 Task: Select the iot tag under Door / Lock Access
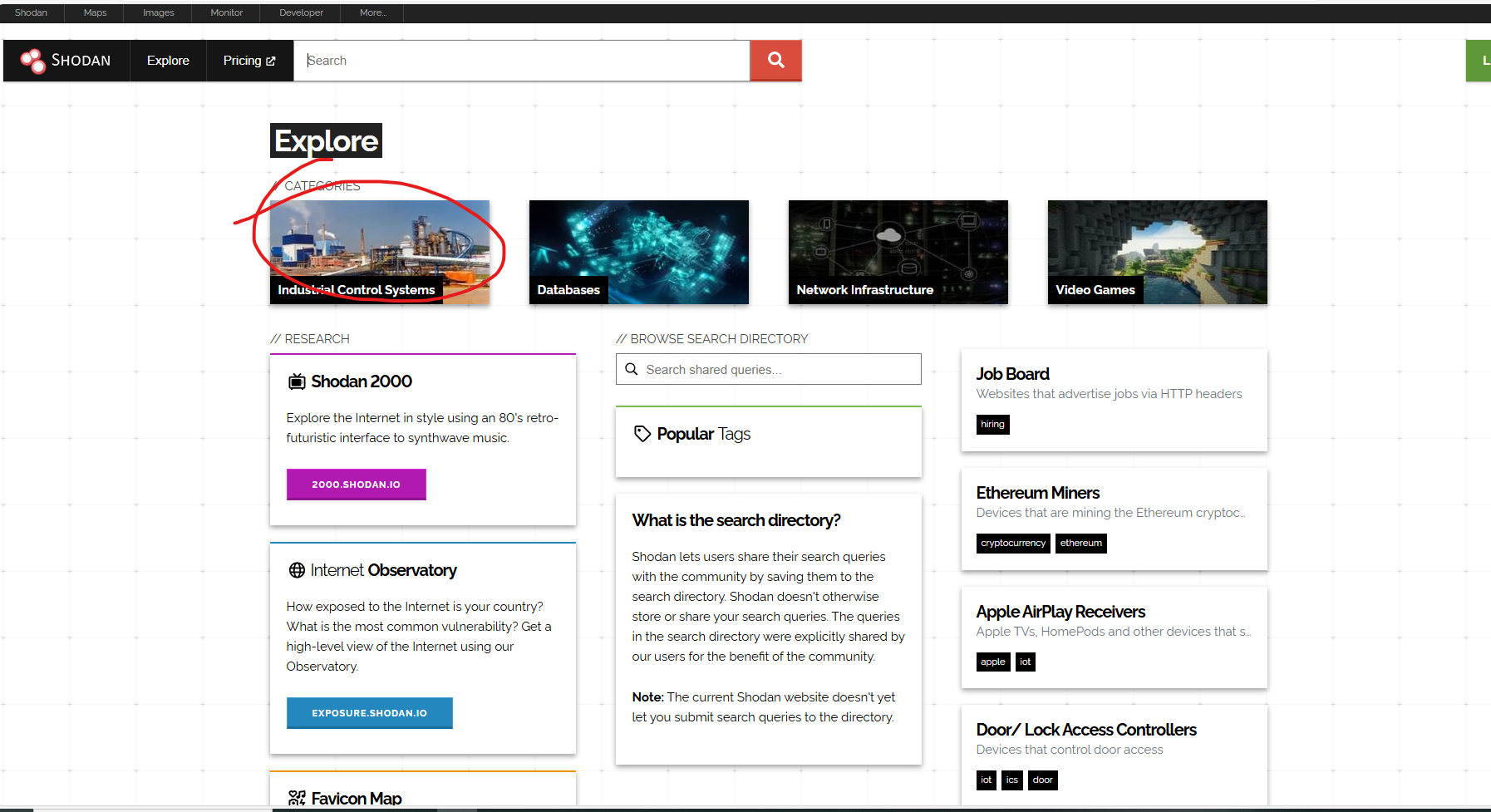[987, 780]
